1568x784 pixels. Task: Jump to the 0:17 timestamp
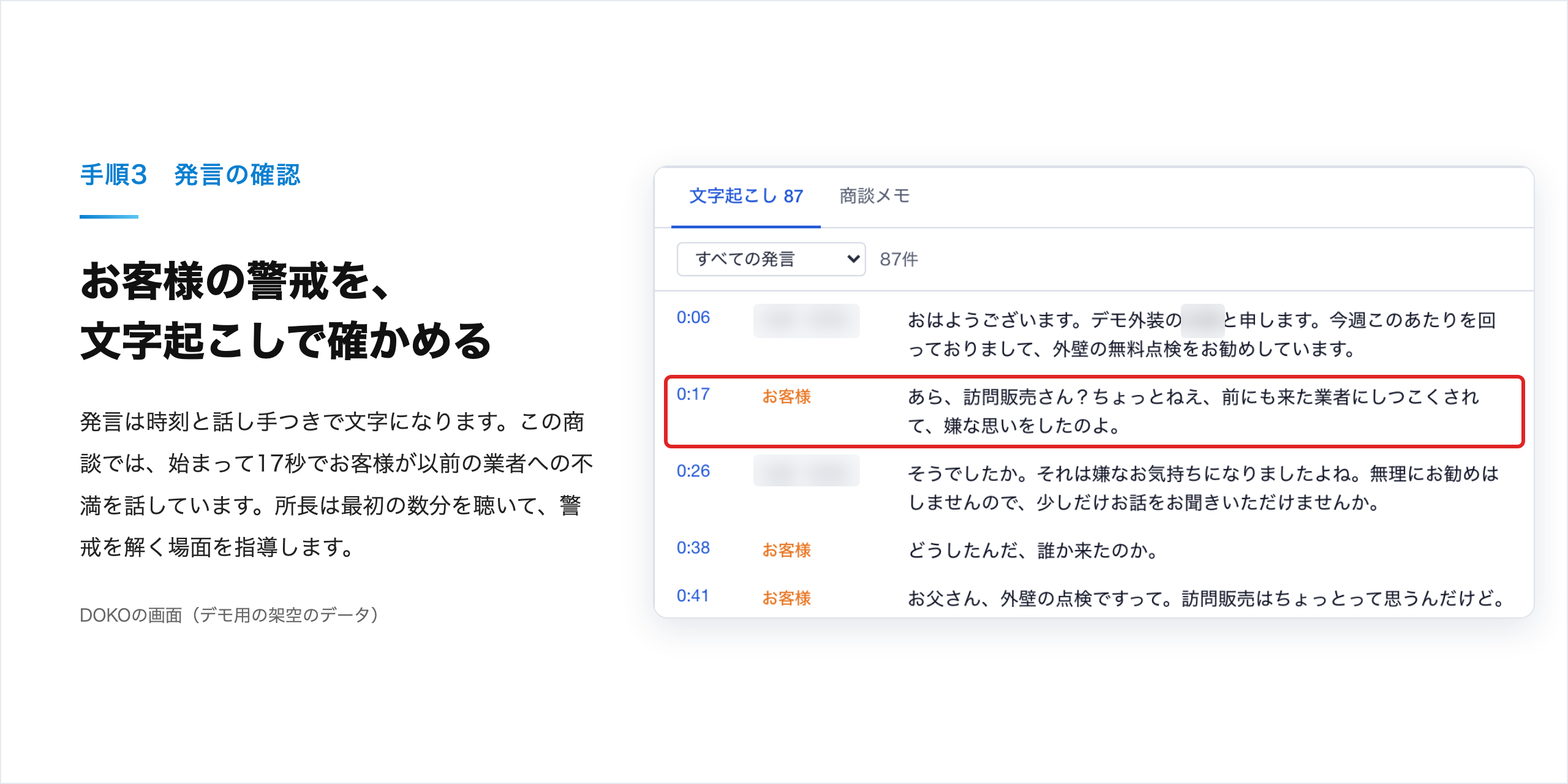[693, 394]
